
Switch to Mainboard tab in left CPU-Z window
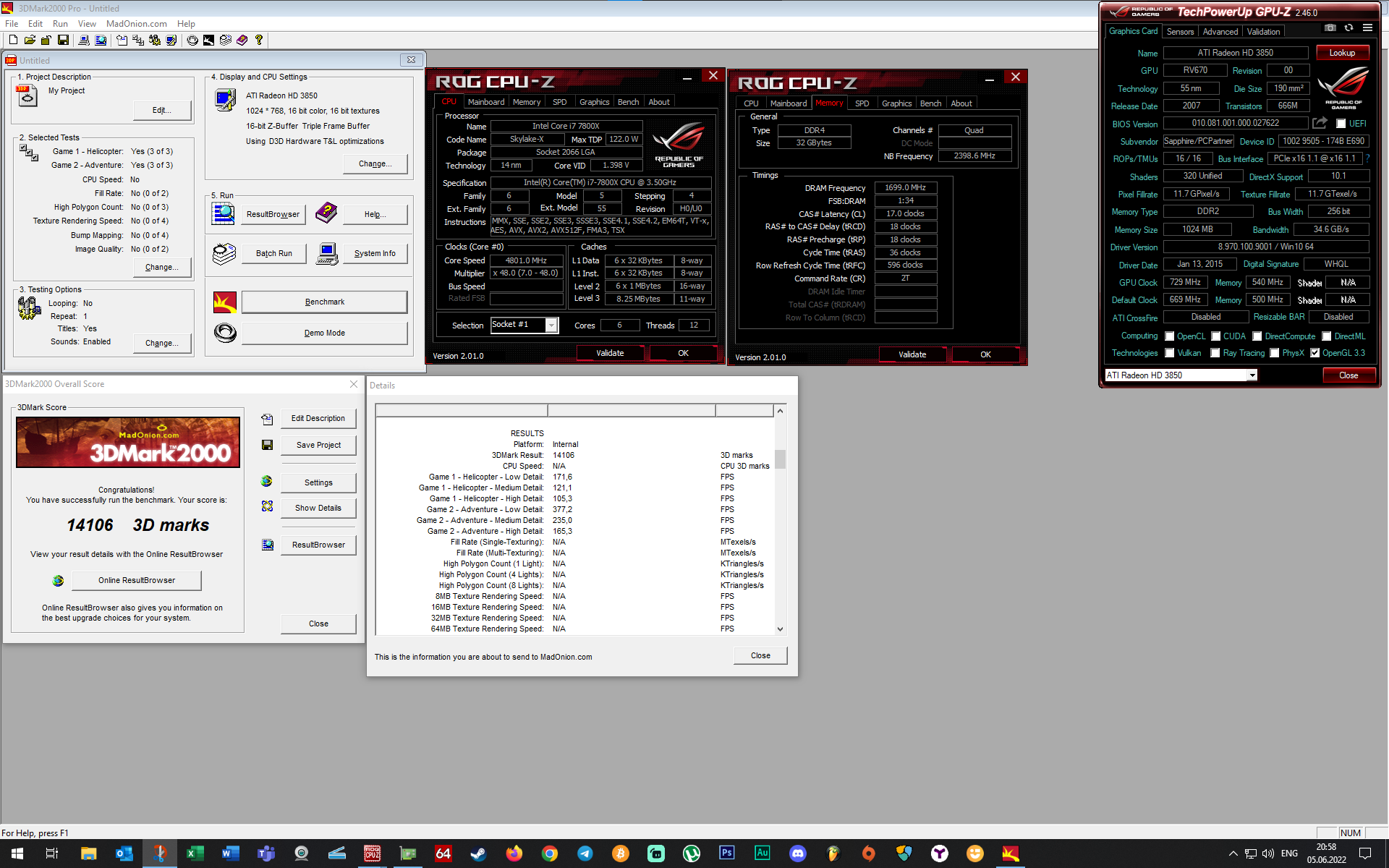point(486,102)
